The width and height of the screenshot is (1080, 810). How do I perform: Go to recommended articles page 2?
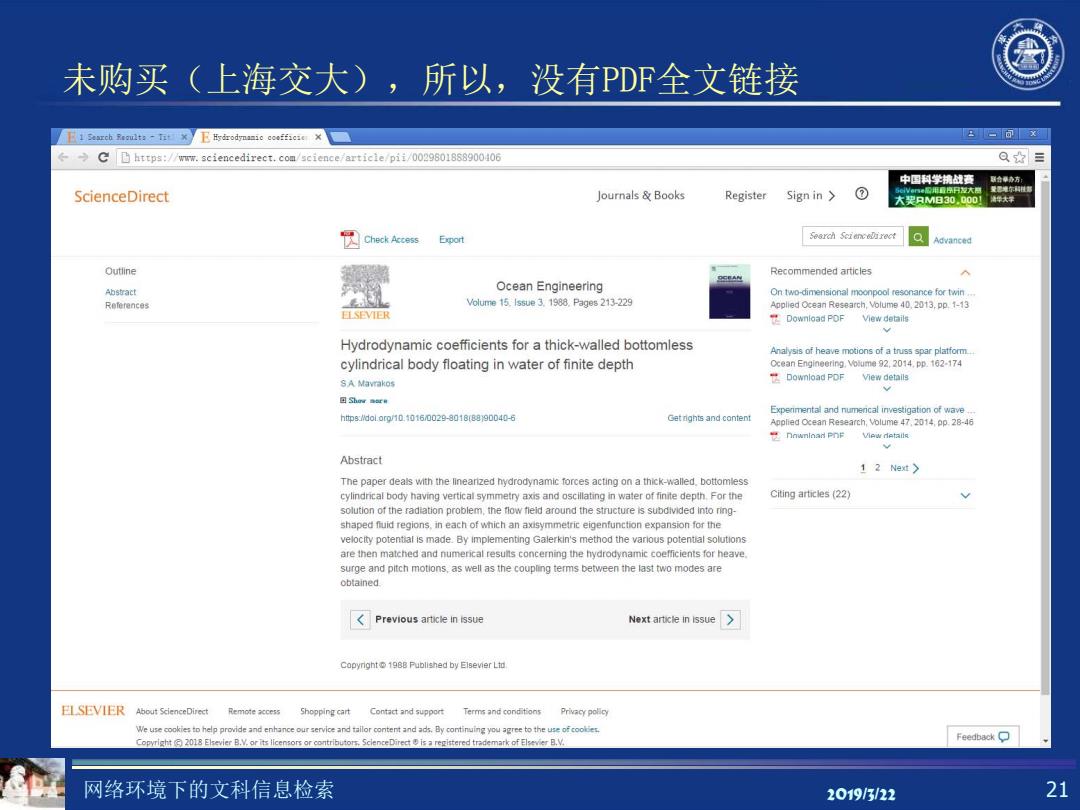(878, 468)
